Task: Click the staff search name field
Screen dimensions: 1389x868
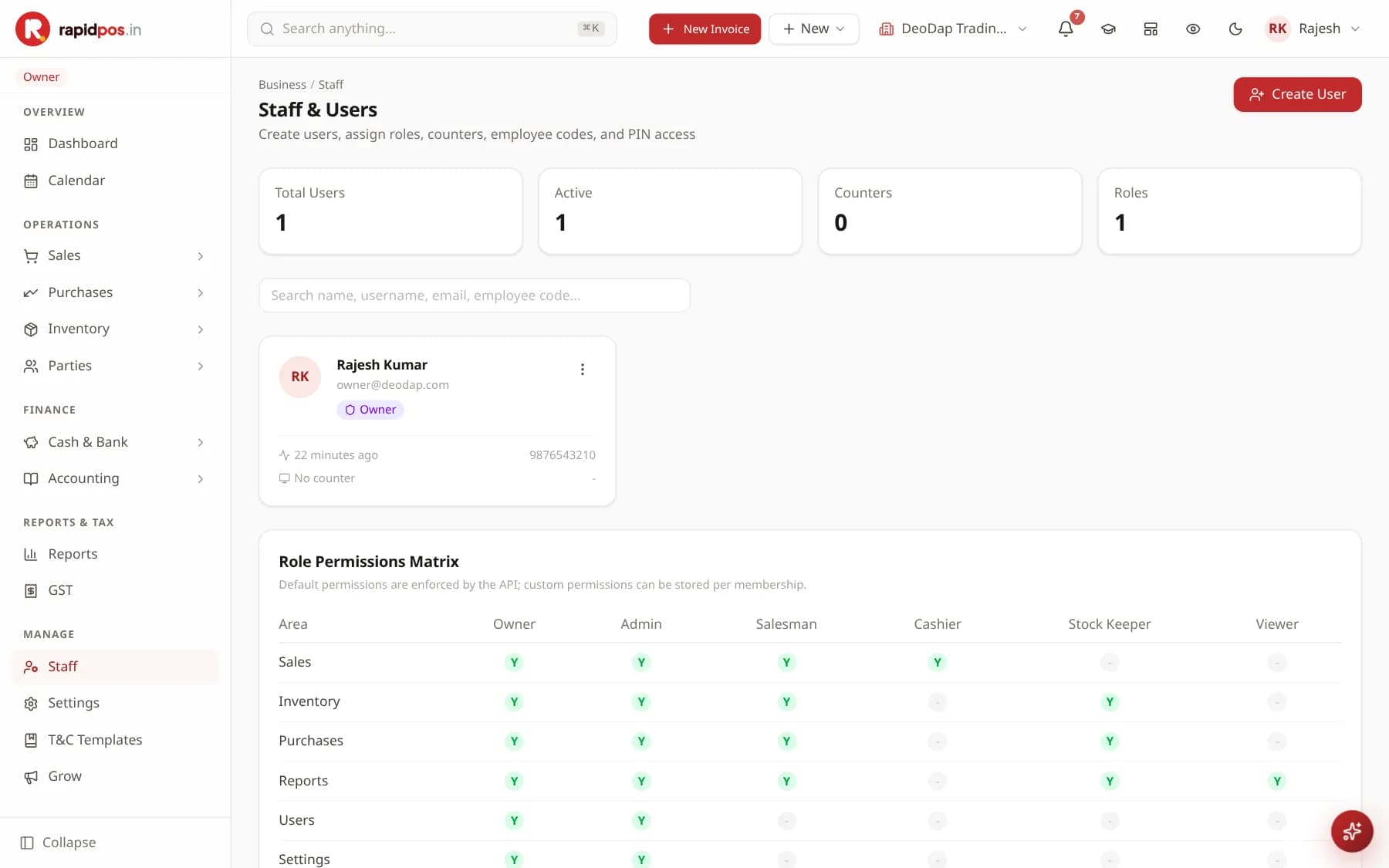Action: pos(475,296)
